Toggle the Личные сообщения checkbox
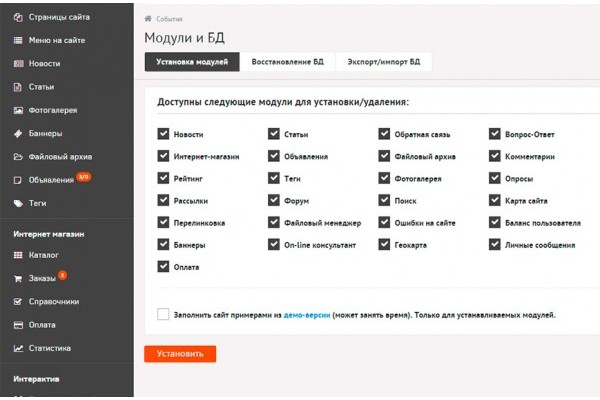This screenshot has height=400, width=600. pyautogui.click(x=495, y=244)
